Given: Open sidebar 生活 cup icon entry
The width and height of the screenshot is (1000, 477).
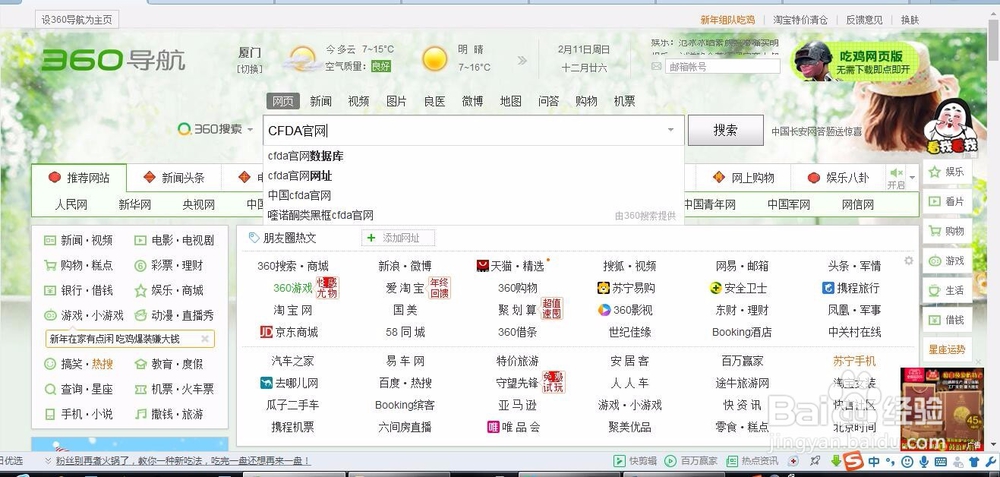Looking at the screenshot, I should pyautogui.click(x=947, y=290).
